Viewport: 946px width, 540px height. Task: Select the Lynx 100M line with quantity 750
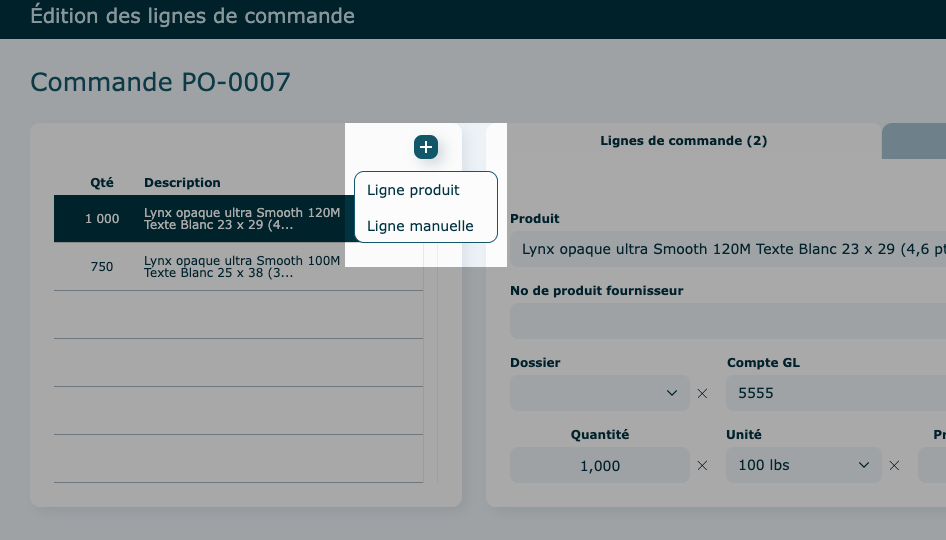click(200, 267)
